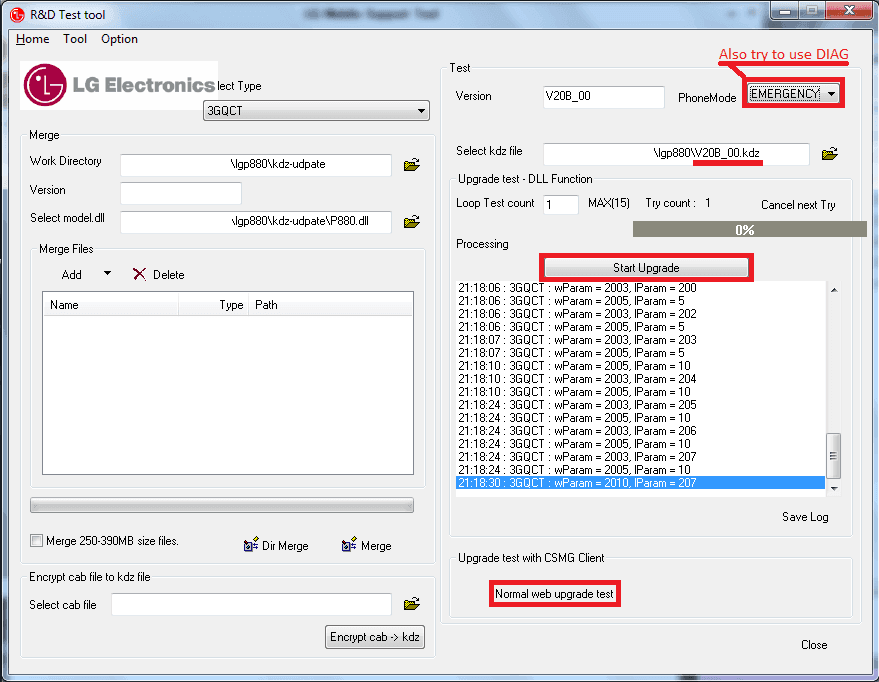Click the Close button
Viewport: 879px width, 682px height.
814,644
